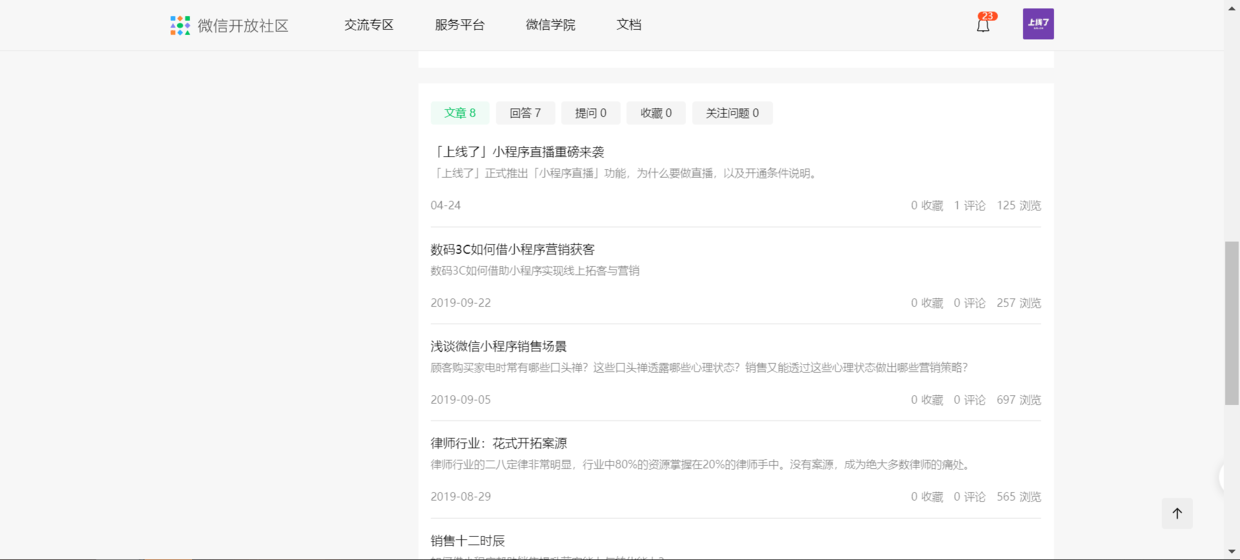Open article 「上线了」小程序直播重磅来袭
Screen dimensions: 1240x560
(x=517, y=152)
